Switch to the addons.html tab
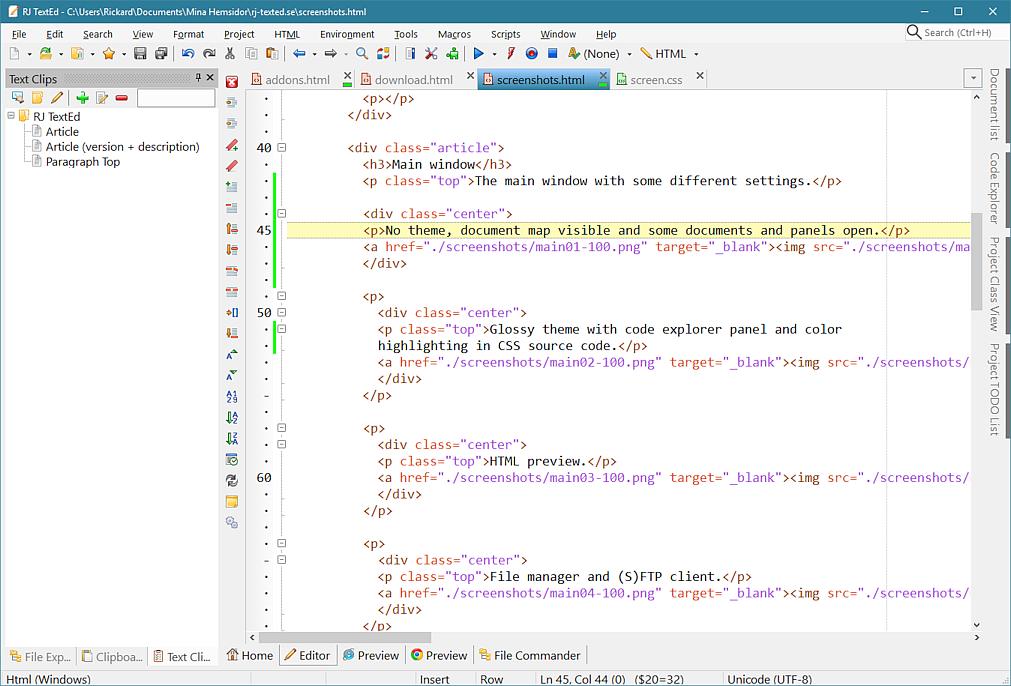The height and width of the screenshot is (686, 1011). (297, 80)
